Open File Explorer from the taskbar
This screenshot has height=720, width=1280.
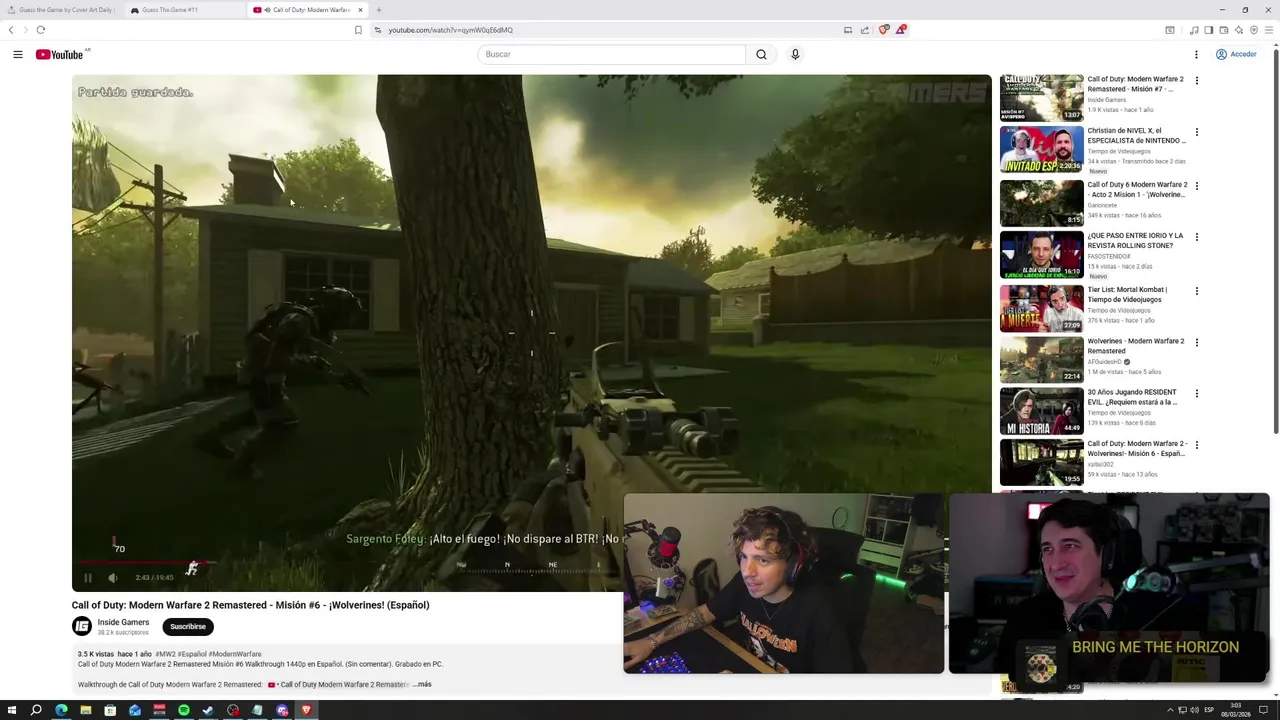[86, 710]
